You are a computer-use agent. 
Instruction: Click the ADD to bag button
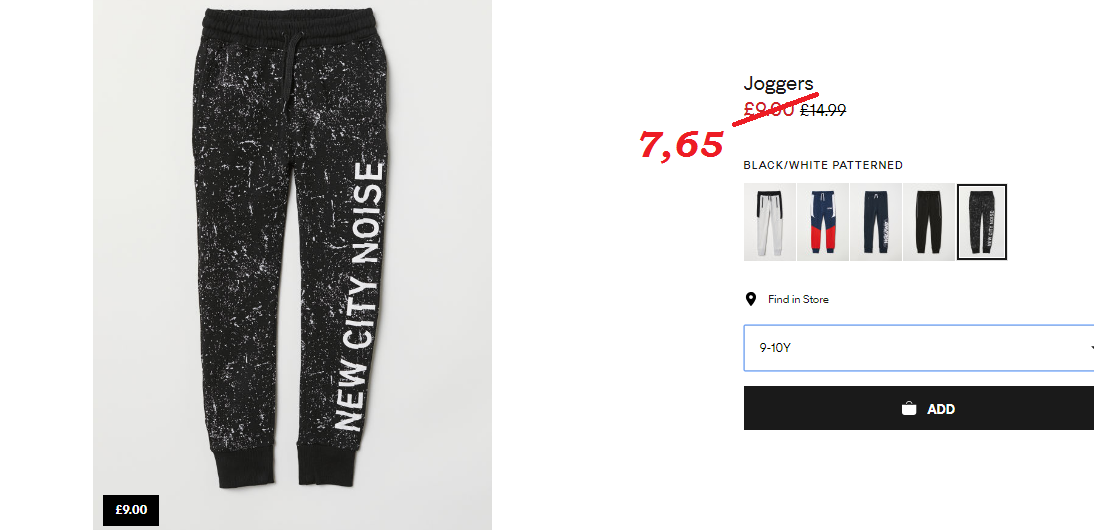click(x=919, y=408)
